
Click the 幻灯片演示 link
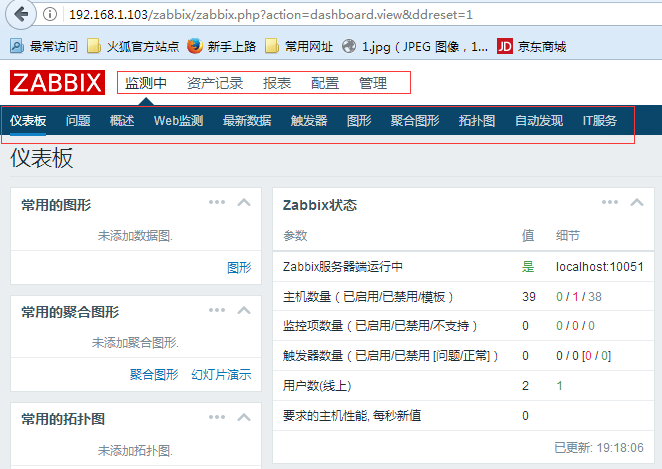[x=221, y=374]
